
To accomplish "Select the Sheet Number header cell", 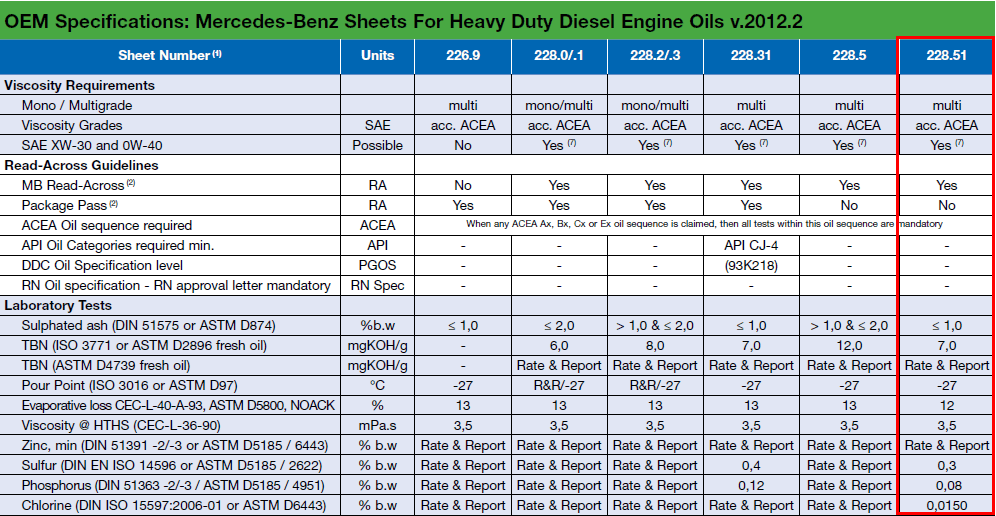I will pos(170,56).
